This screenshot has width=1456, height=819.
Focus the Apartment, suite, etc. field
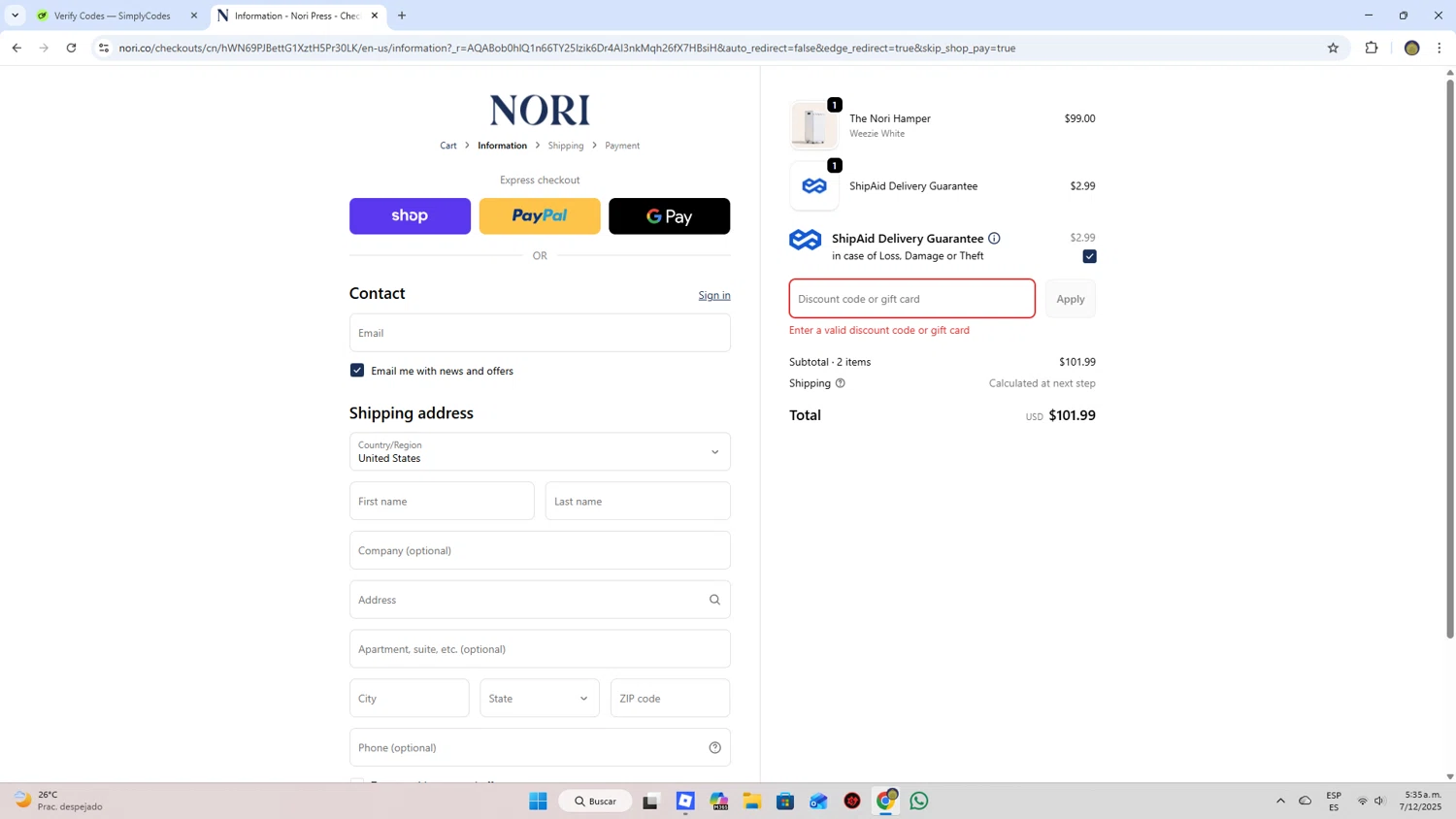[x=540, y=649]
